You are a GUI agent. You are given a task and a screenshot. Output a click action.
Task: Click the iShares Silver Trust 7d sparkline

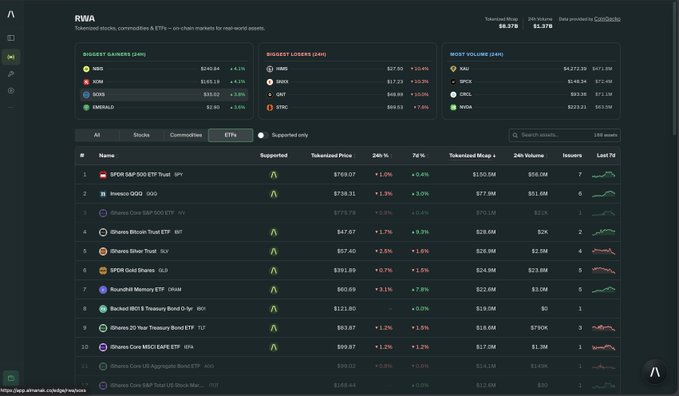(x=604, y=251)
